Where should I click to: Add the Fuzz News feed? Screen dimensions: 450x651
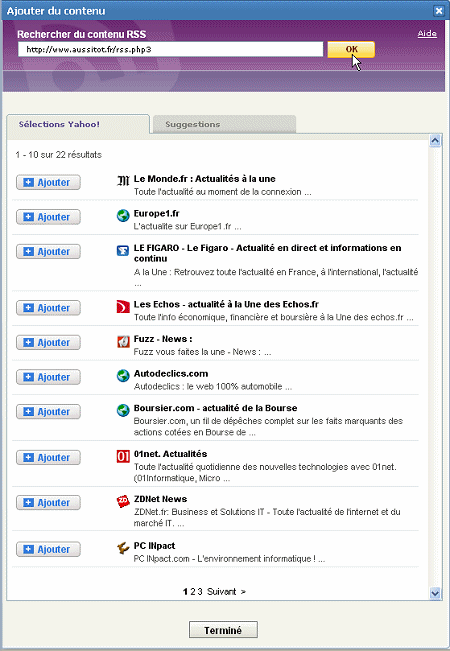[x=48, y=342]
